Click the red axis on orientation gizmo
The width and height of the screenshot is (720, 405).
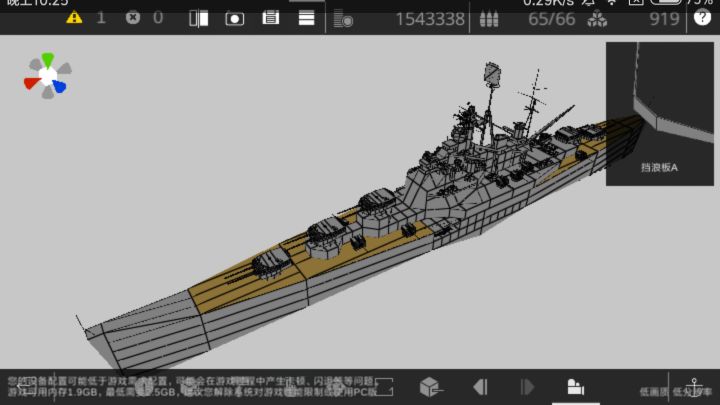tap(32, 83)
